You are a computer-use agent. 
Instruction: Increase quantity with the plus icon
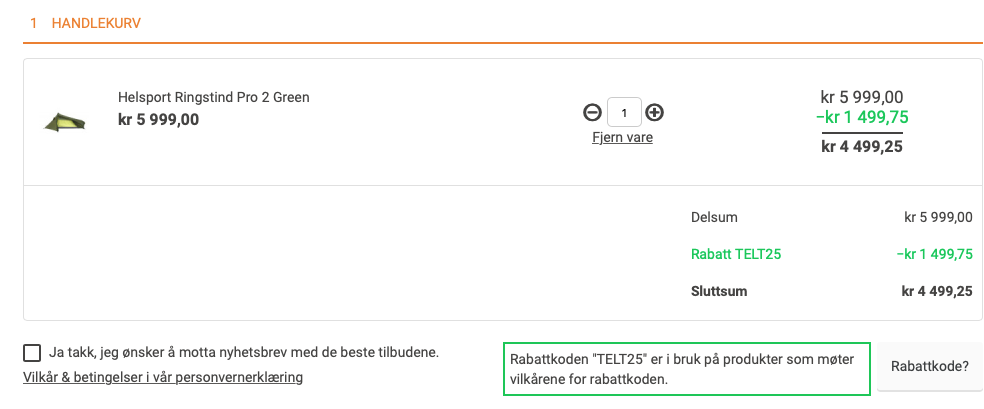pos(654,112)
